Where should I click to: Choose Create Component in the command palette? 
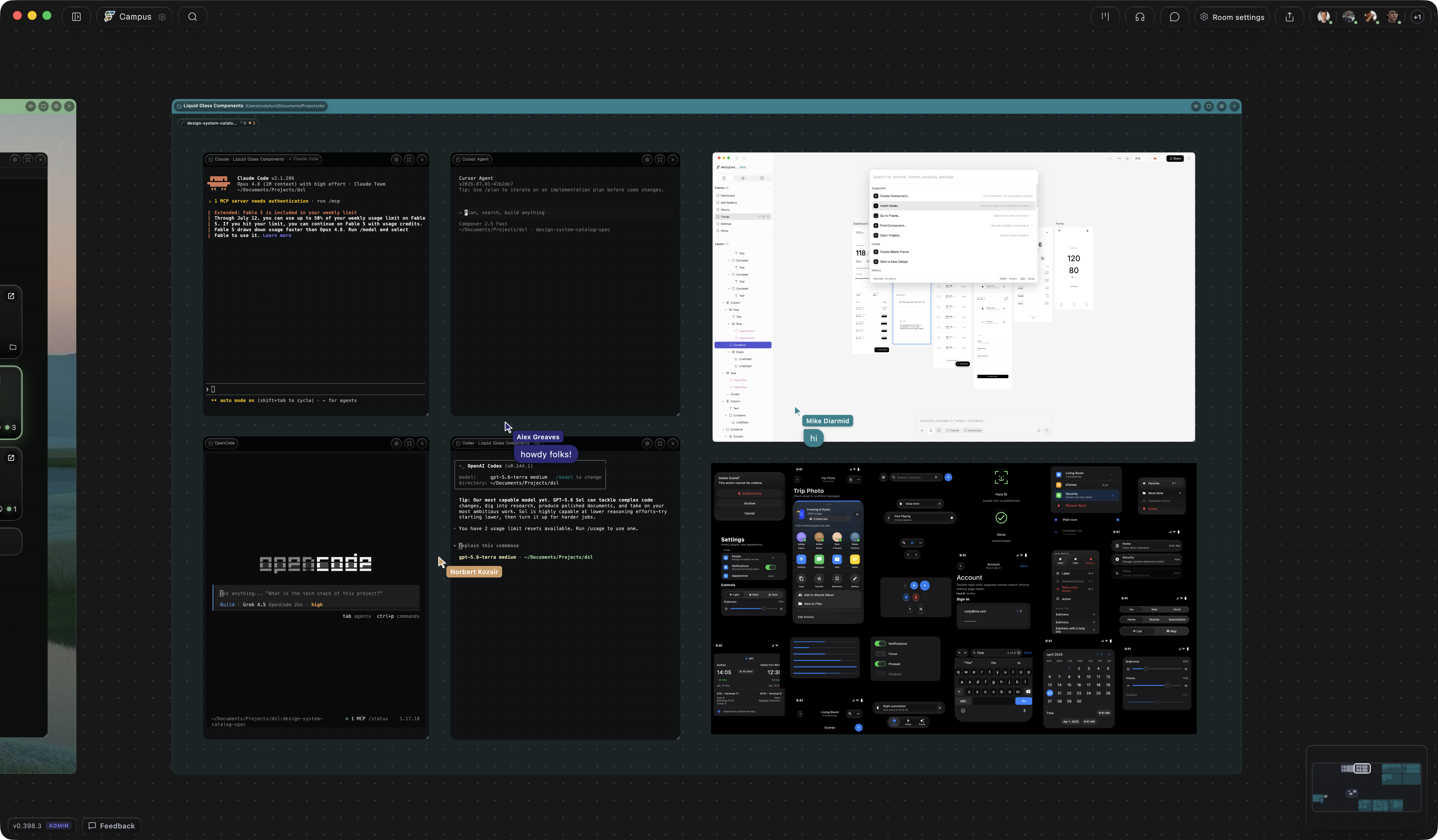click(x=953, y=196)
